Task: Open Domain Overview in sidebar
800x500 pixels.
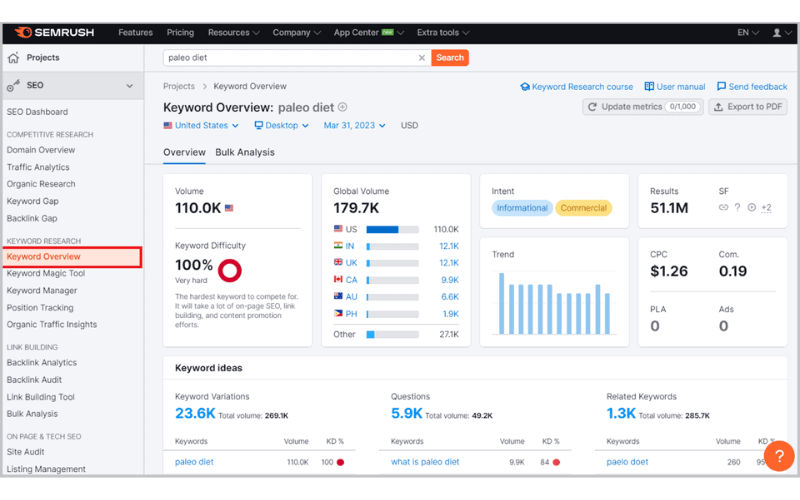Action: (x=41, y=150)
